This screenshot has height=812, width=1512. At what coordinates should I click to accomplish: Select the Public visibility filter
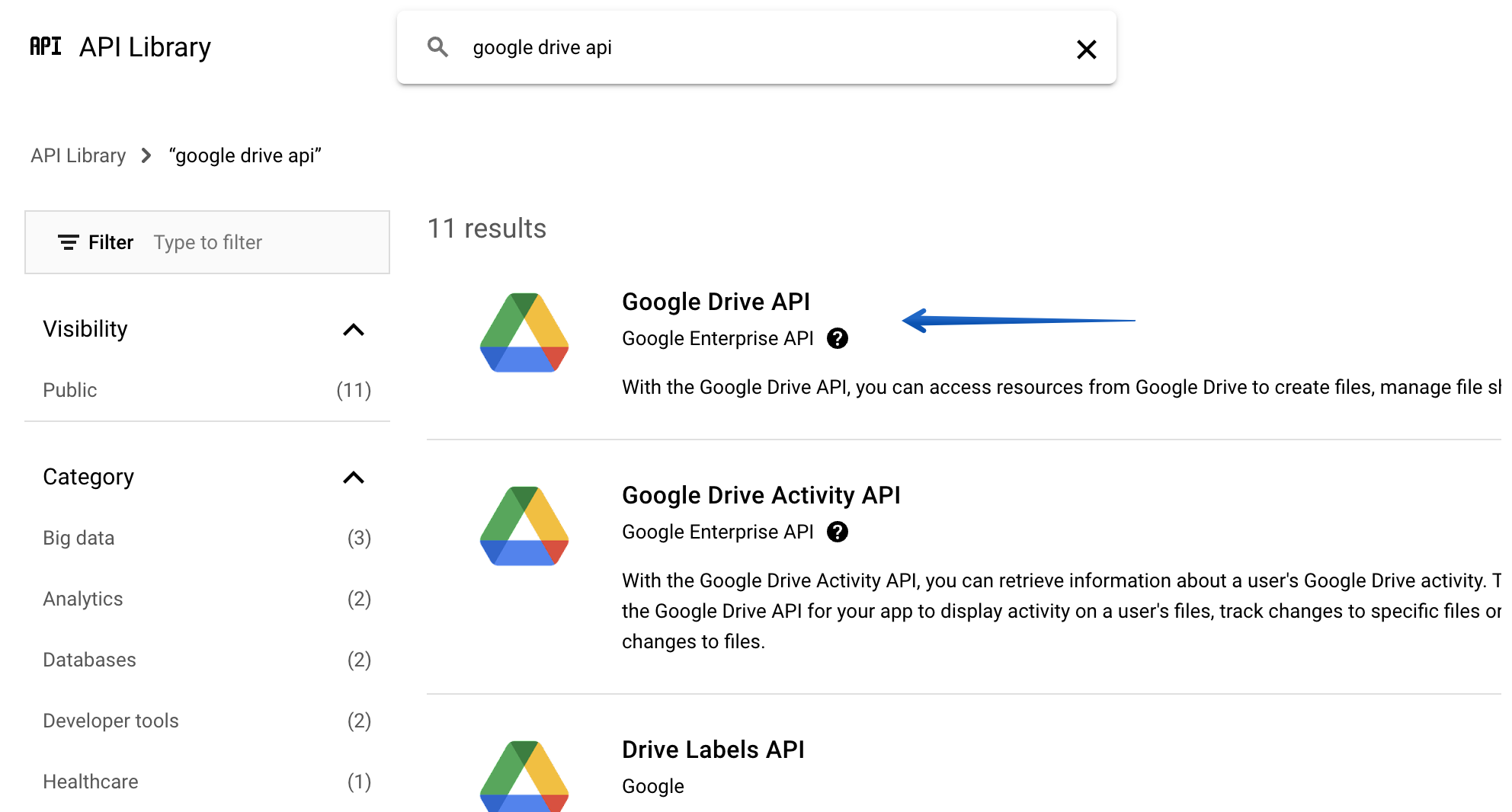click(x=70, y=390)
